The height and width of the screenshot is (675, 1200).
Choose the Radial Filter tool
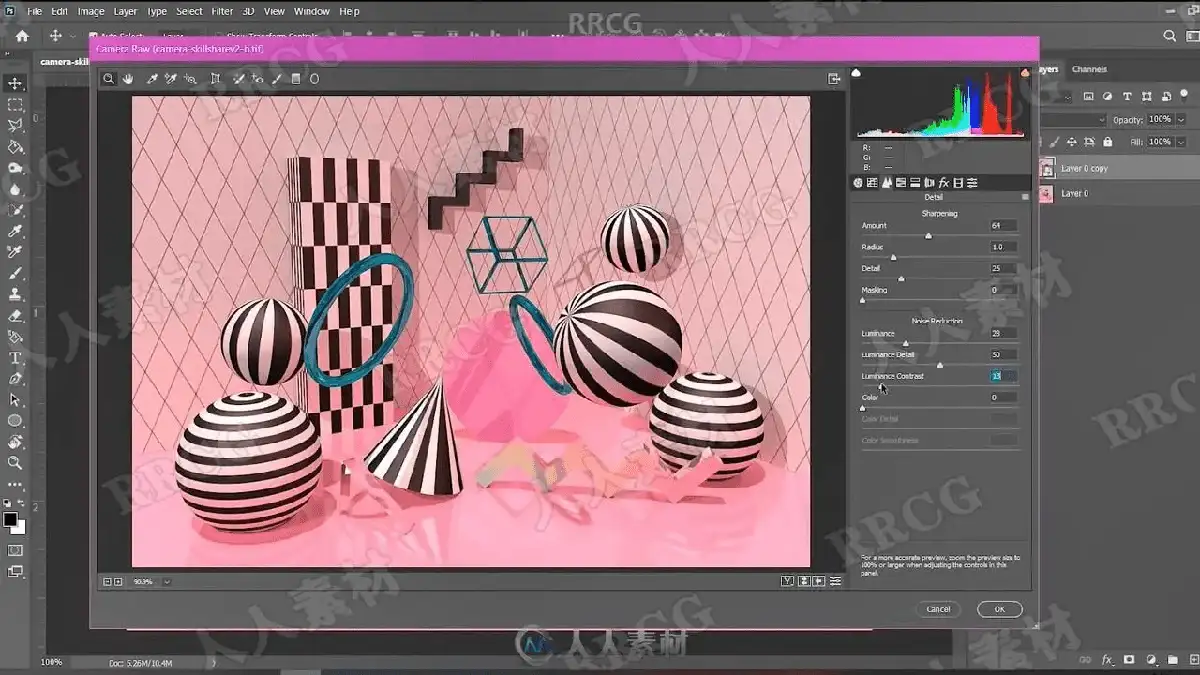click(314, 78)
